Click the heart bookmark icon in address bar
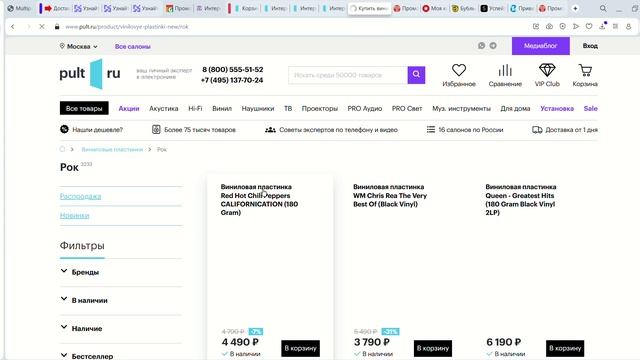Viewport: 640px width, 360px height. tap(589, 27)
